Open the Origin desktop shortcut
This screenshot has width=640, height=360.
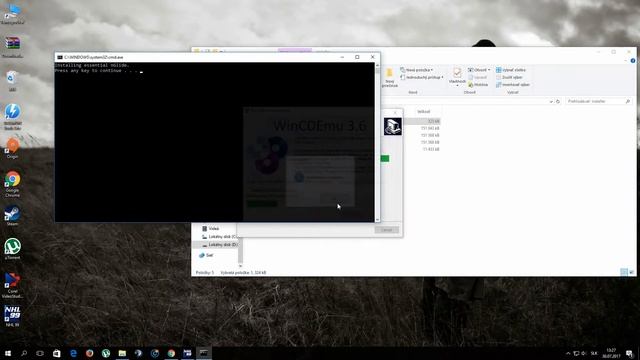pyautogui.click(x=12, y=148)
